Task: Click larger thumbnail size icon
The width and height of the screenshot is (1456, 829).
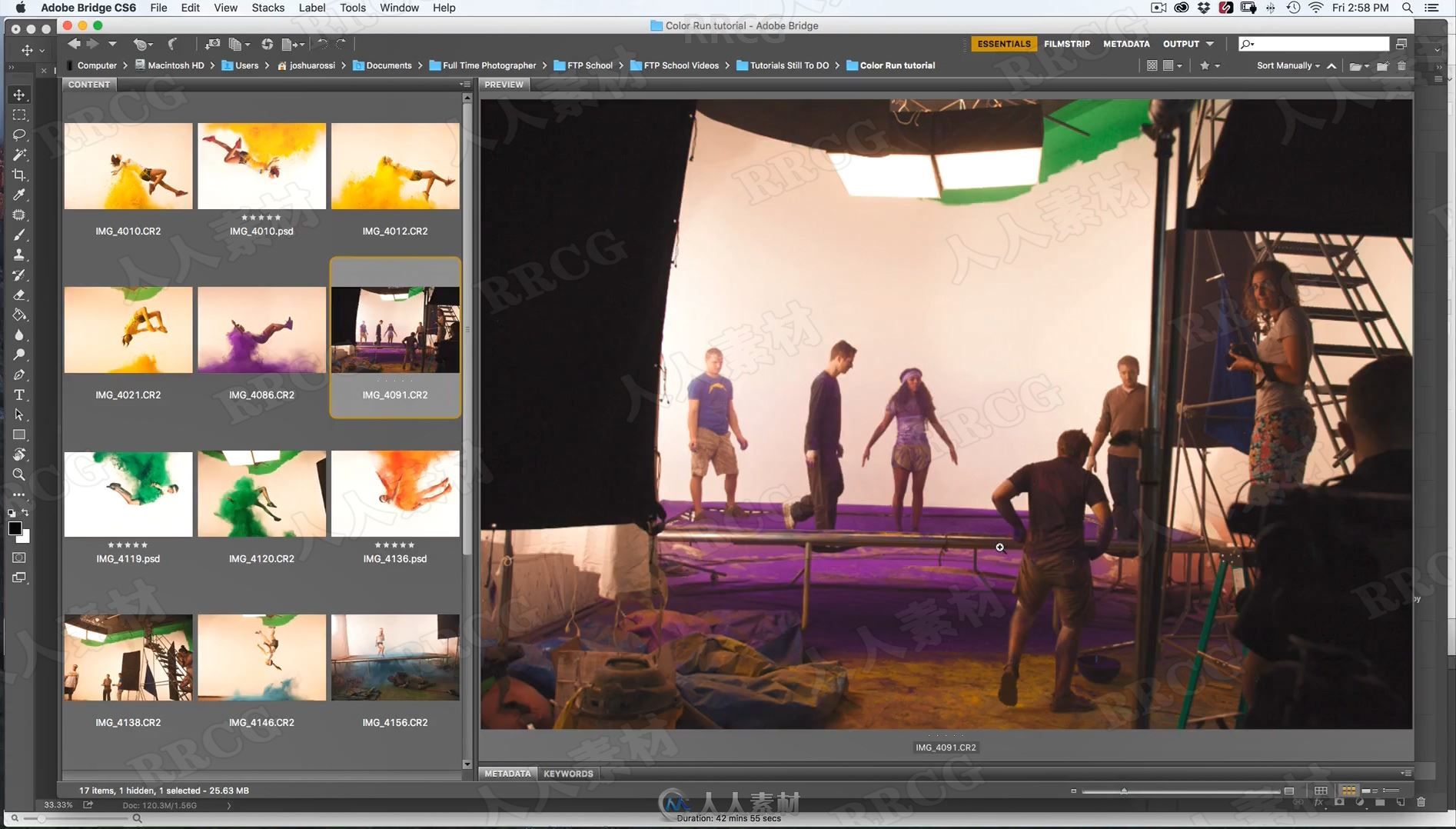Action: coord(1289,791)
